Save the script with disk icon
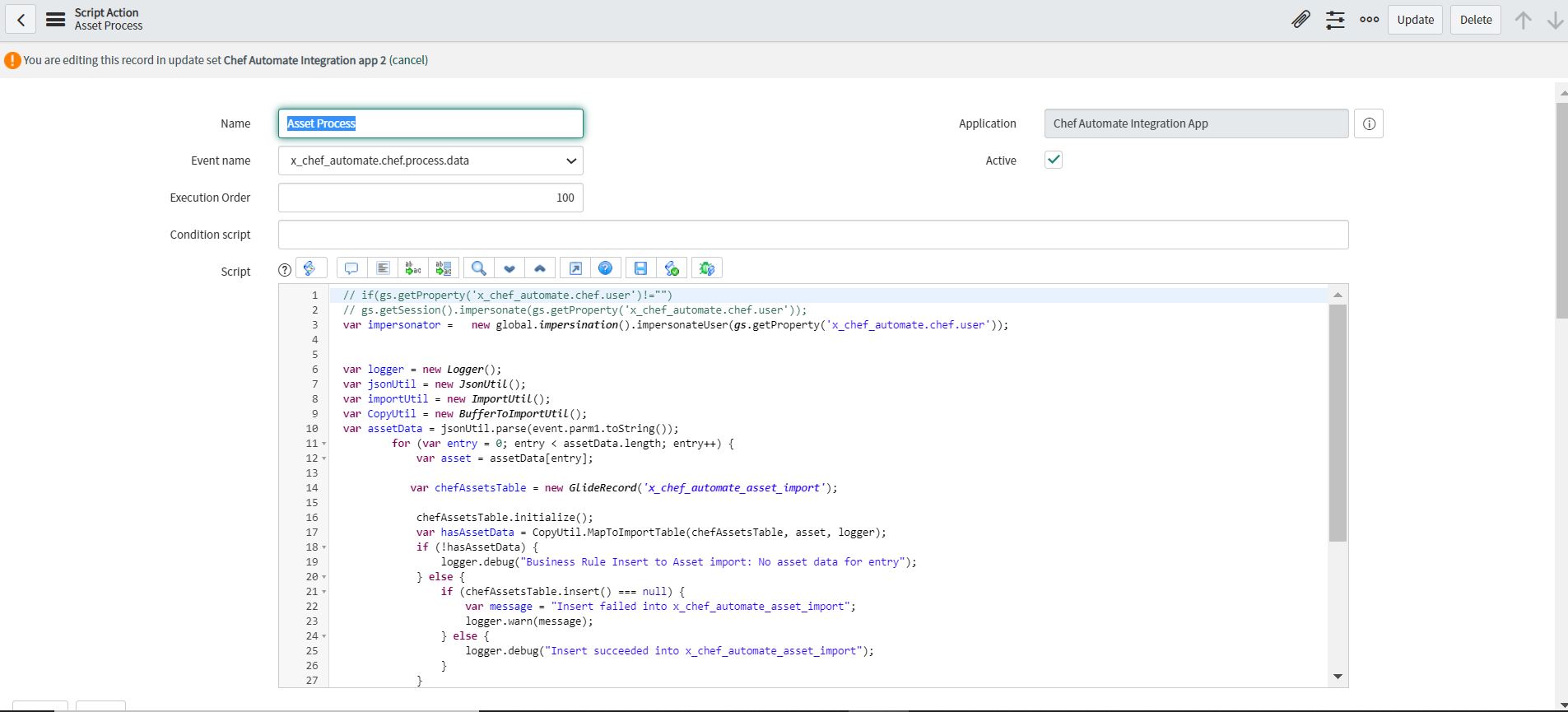 640,268
